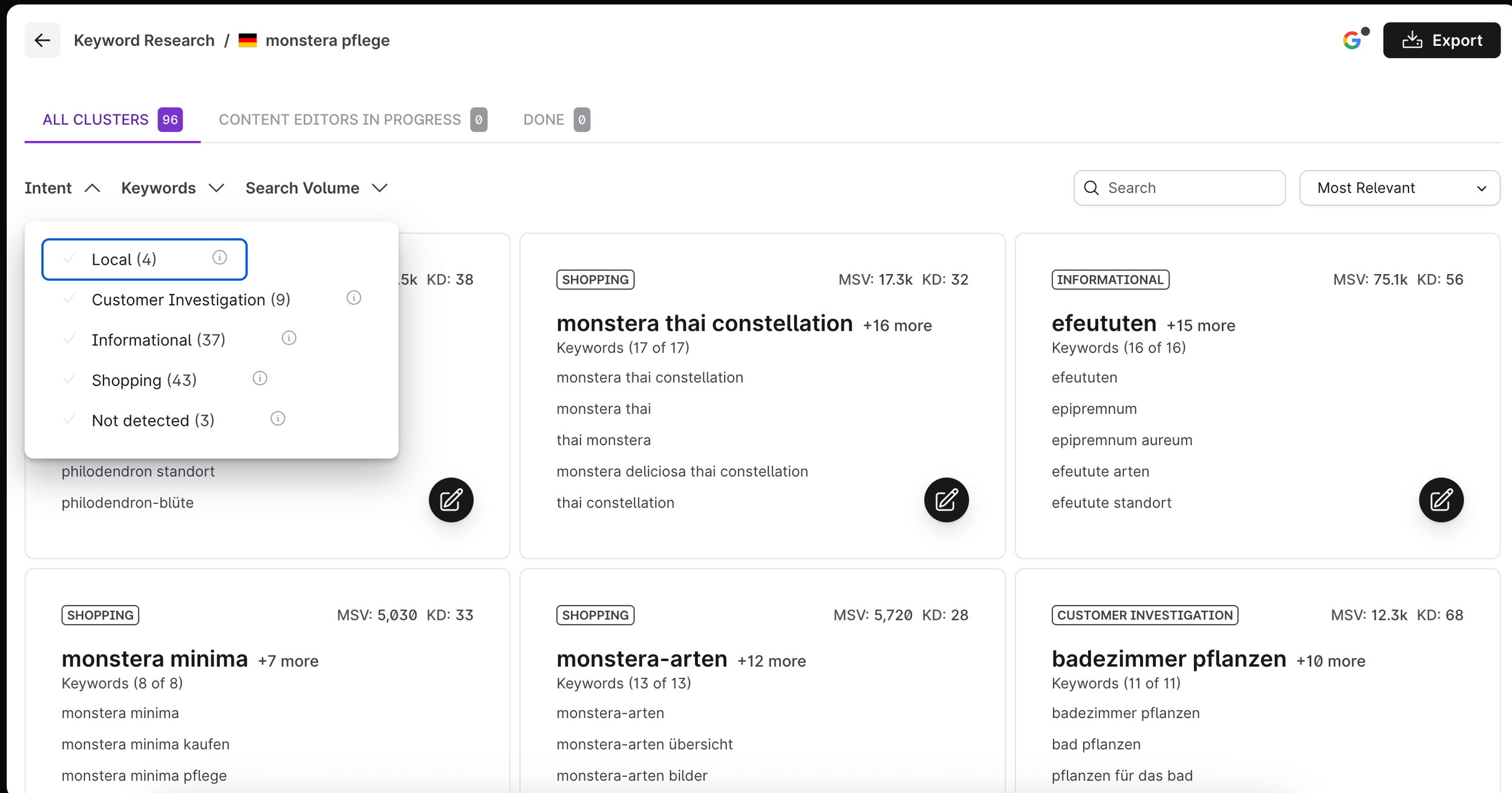Show info for Informational intent
The height and width of the screenshot is (793, 1512).
click(x=289, y=338)
